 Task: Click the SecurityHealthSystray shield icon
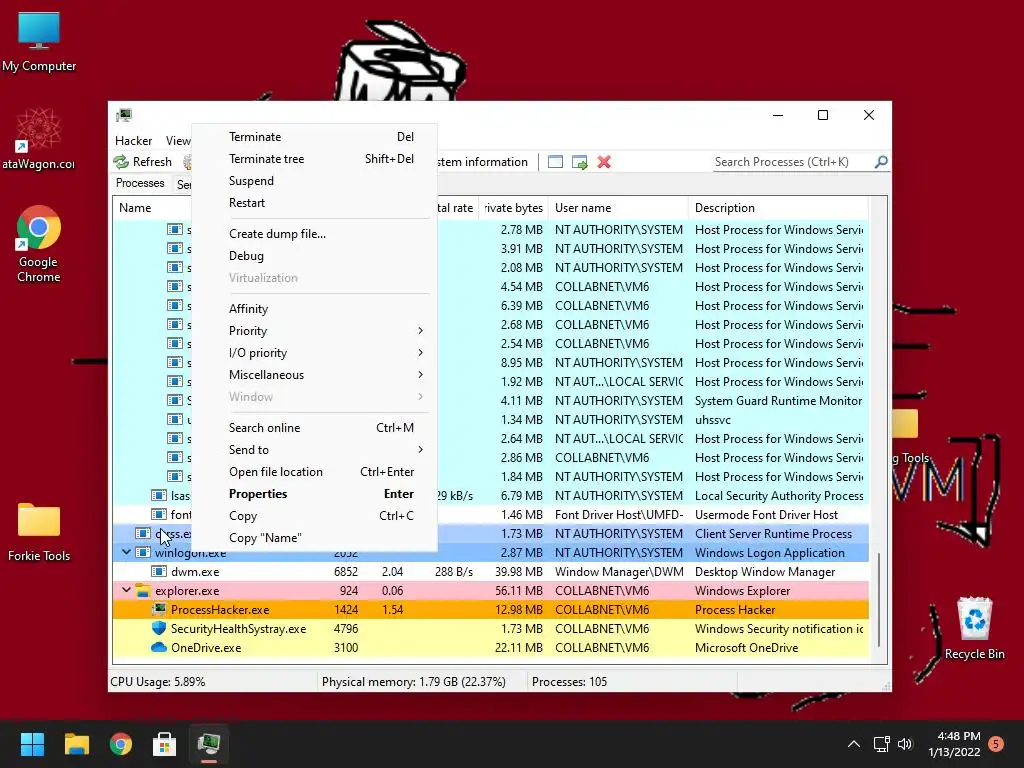pyautogui.click(x=159, y=628)
